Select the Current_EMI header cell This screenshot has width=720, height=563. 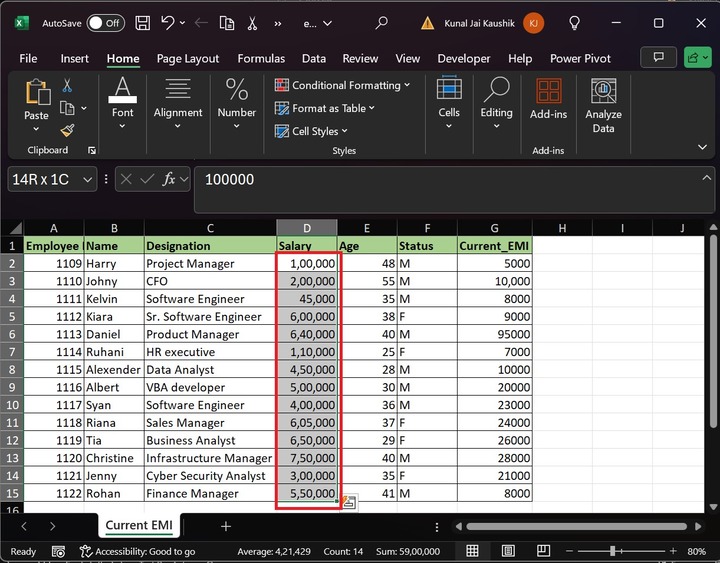pyautogui.click(x=494, y=246)
